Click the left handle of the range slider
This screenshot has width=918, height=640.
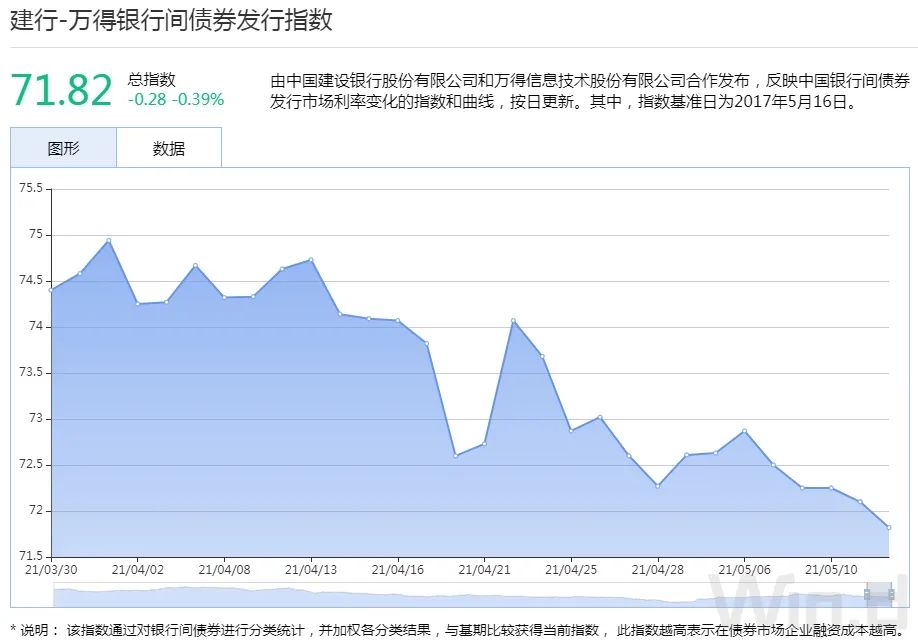click(x=867, y=594)
